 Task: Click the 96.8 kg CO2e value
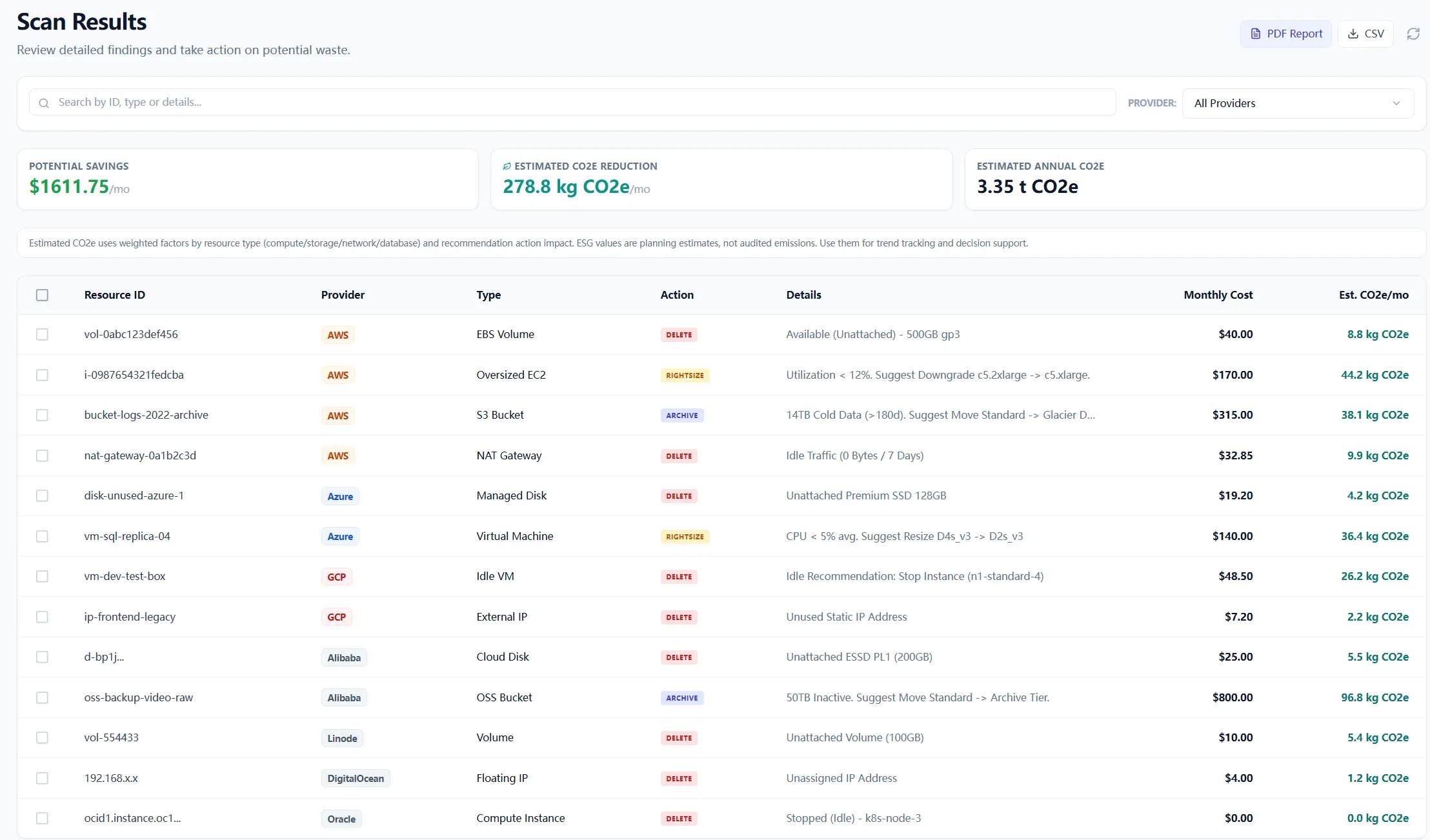(1375, 697)
